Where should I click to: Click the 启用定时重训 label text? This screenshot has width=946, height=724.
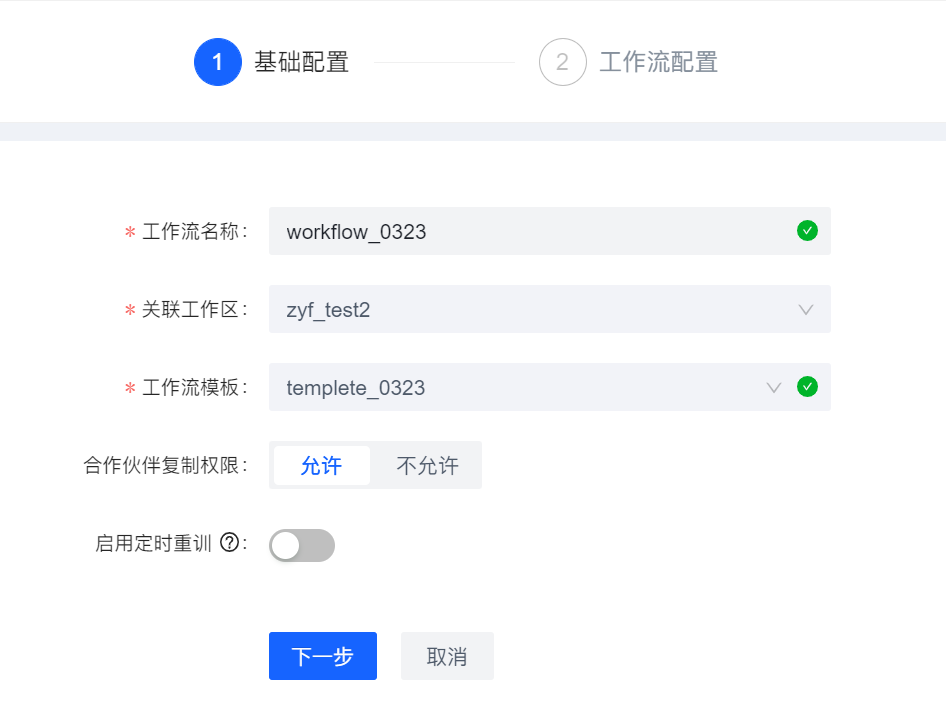coord(153,543)
